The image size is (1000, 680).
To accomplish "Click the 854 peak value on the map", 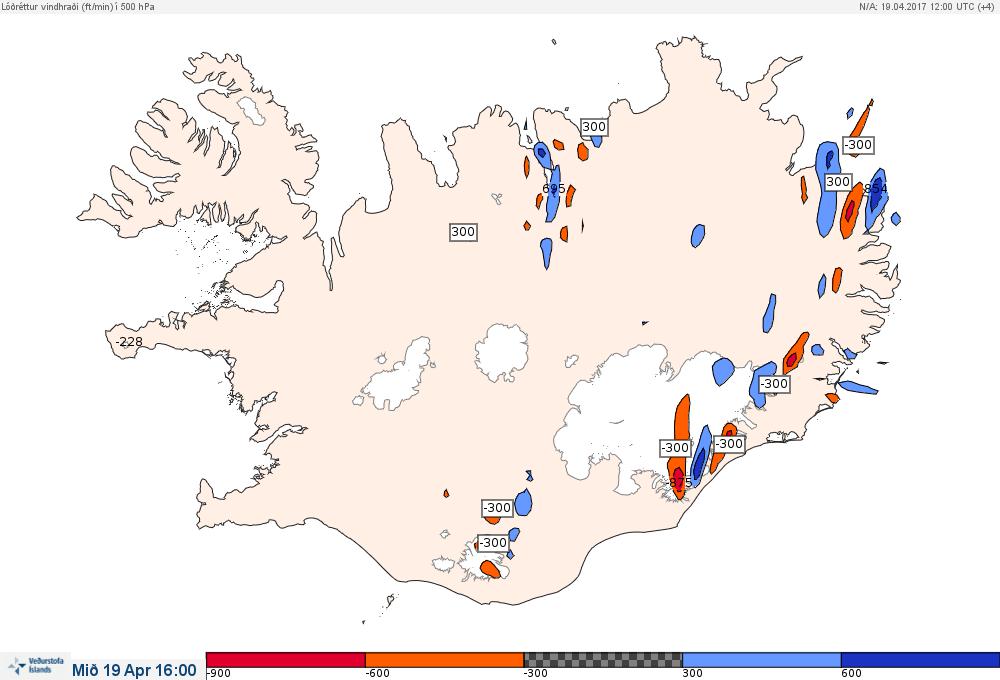I will [875, 189].
